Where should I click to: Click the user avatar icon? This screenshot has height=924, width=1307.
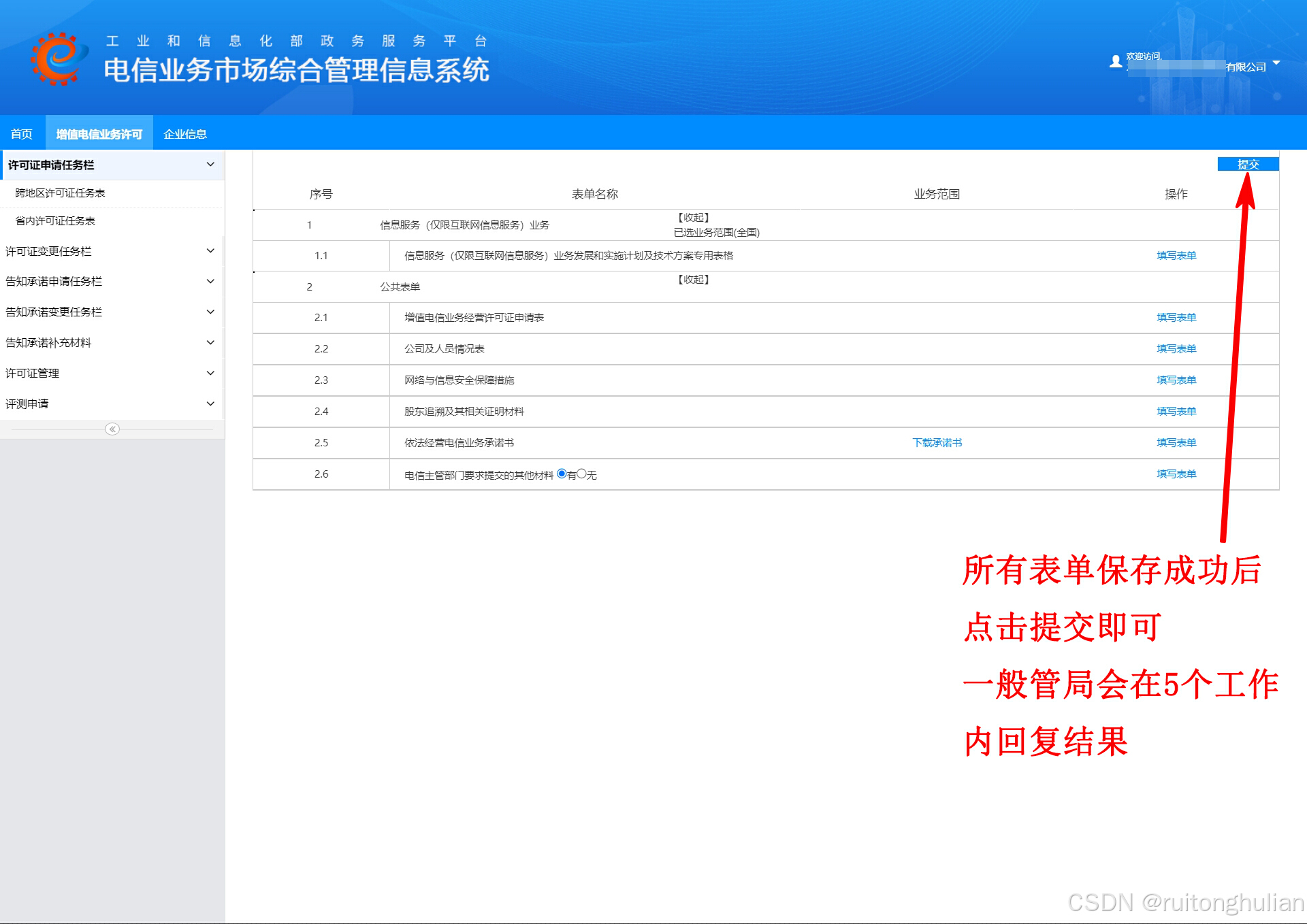[x=1115, y=62]
